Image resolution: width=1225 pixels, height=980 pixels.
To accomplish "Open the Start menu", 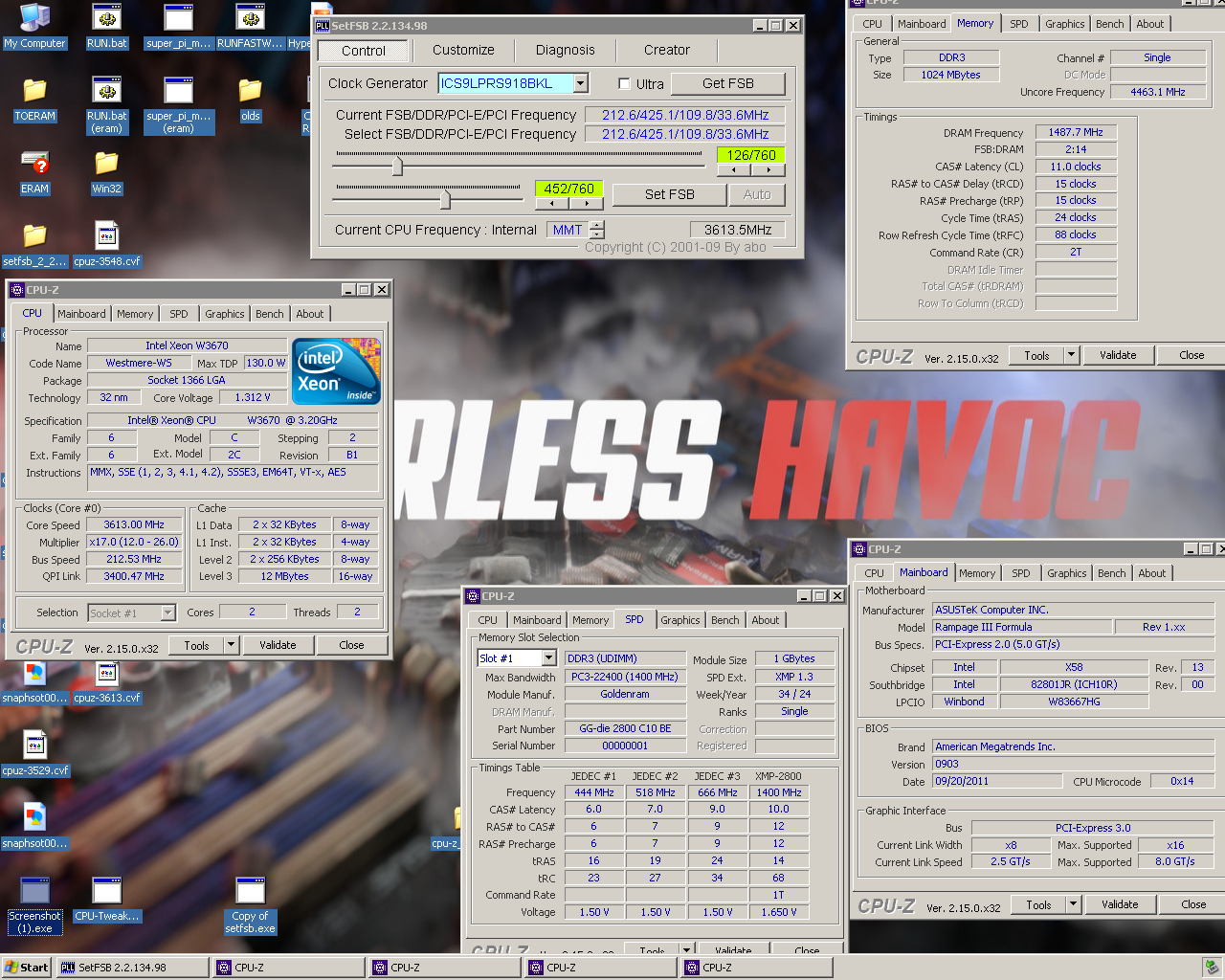I will pos(27,968).
